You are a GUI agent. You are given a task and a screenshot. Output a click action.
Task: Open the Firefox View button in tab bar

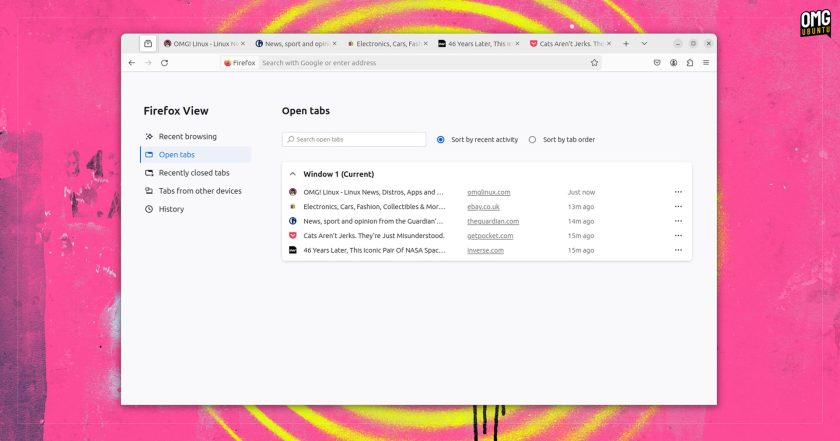pos(148,43)
